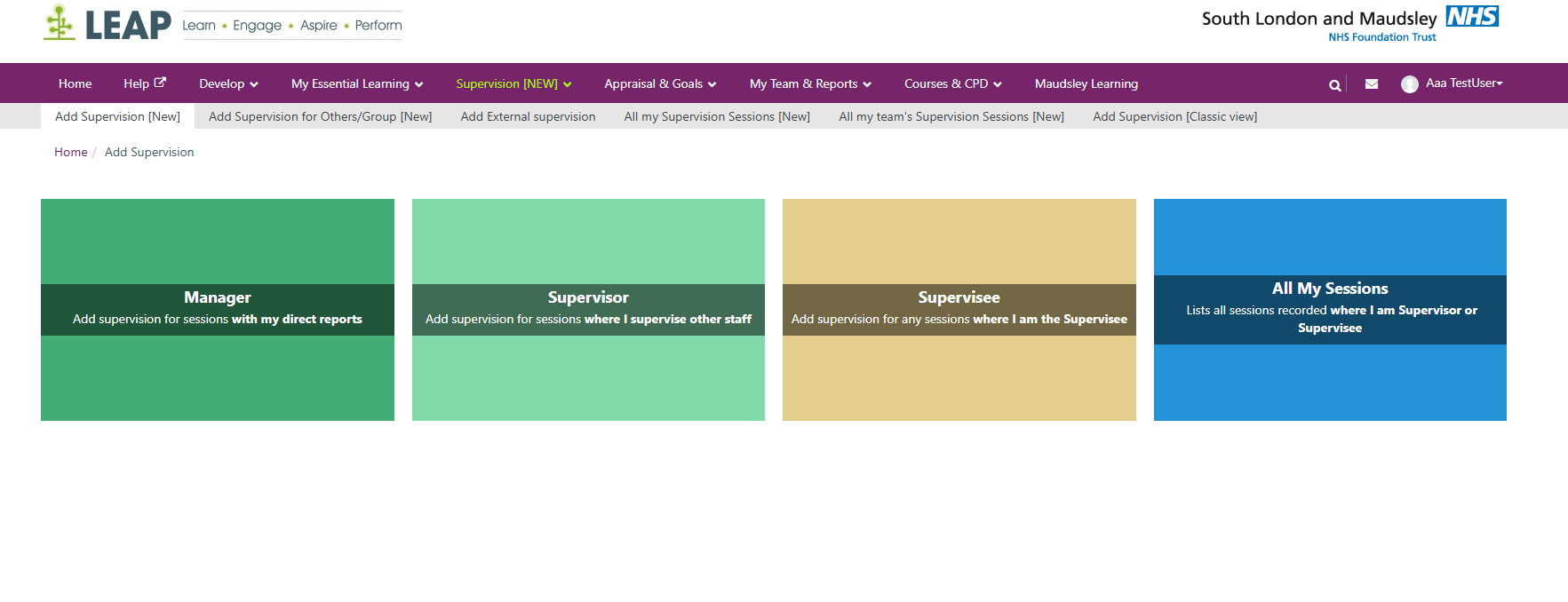
Task: Open the Manager supervision tile
Action: click(218, 310)
